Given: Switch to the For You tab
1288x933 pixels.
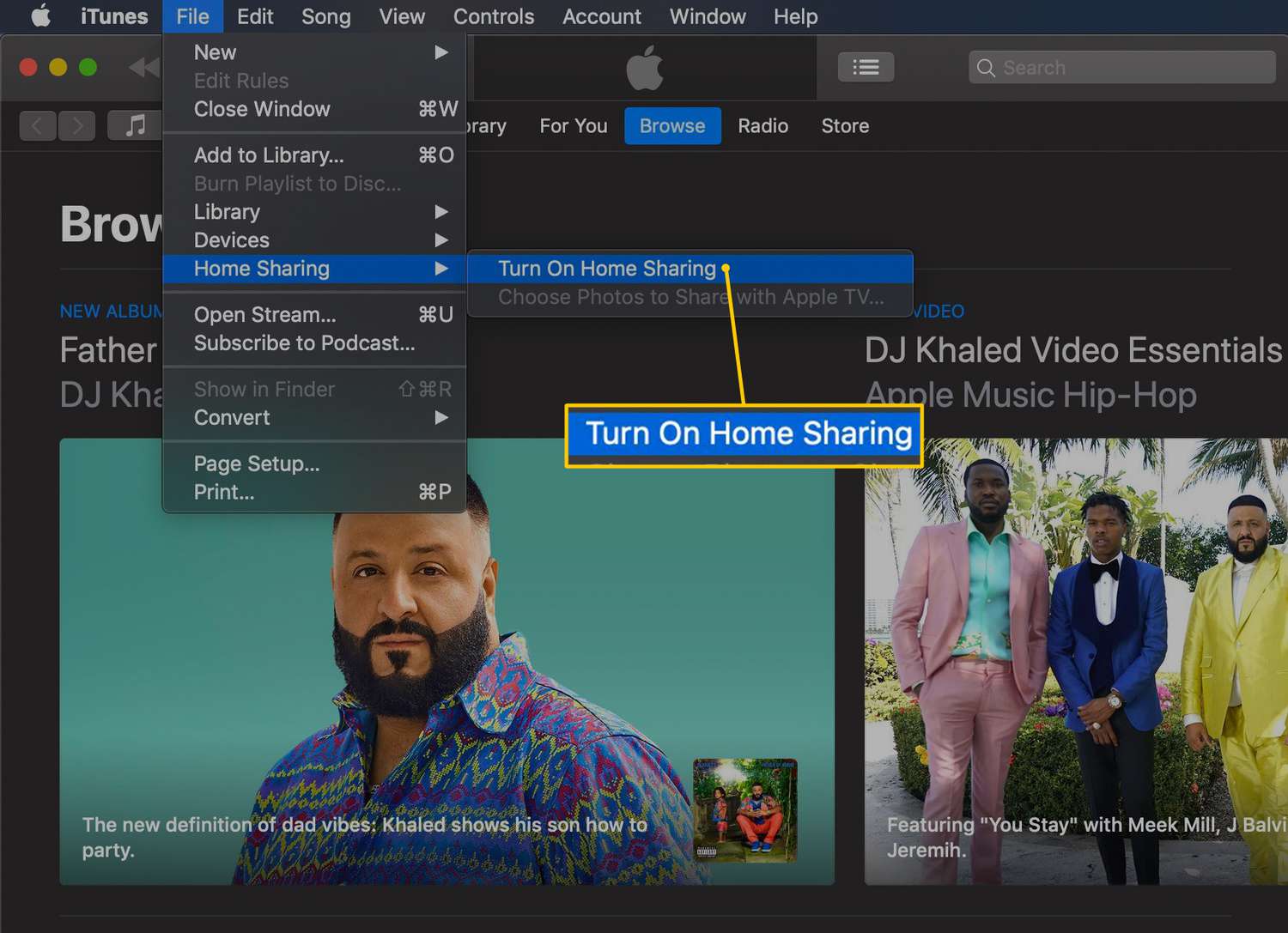Looking at the screenshot, I should tap(573, 126).
